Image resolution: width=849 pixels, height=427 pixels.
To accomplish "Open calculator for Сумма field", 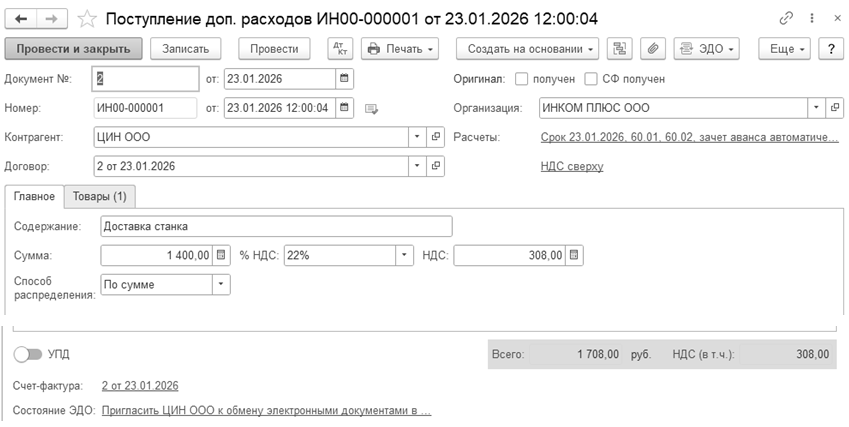I will point(222,255).
